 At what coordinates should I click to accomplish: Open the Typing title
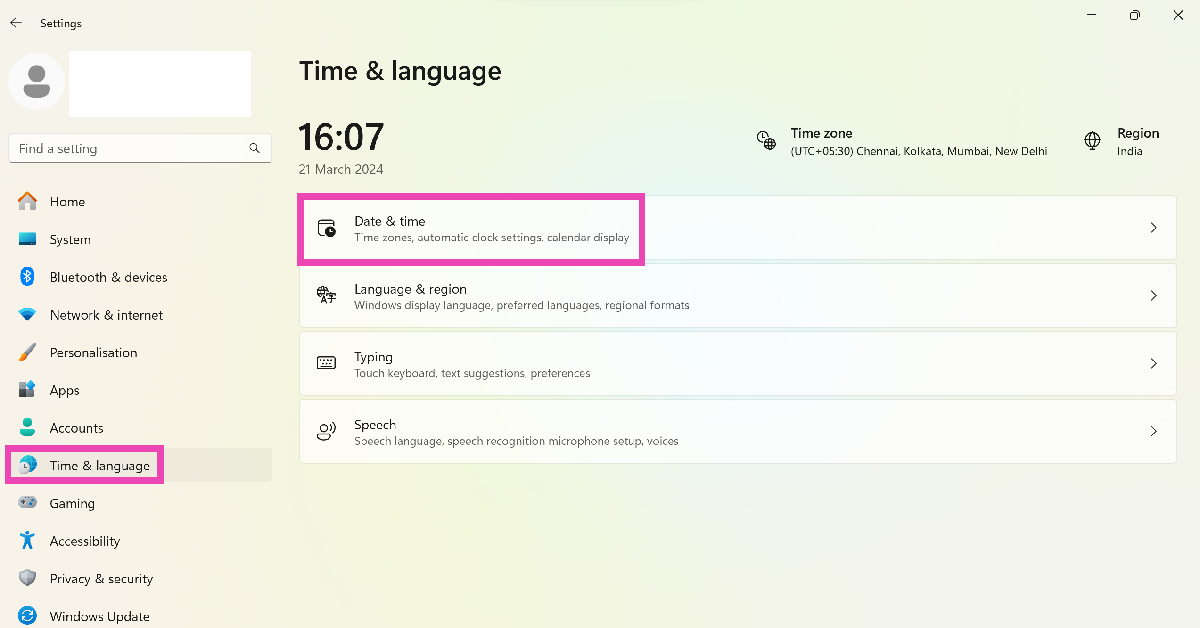point(373,357)
